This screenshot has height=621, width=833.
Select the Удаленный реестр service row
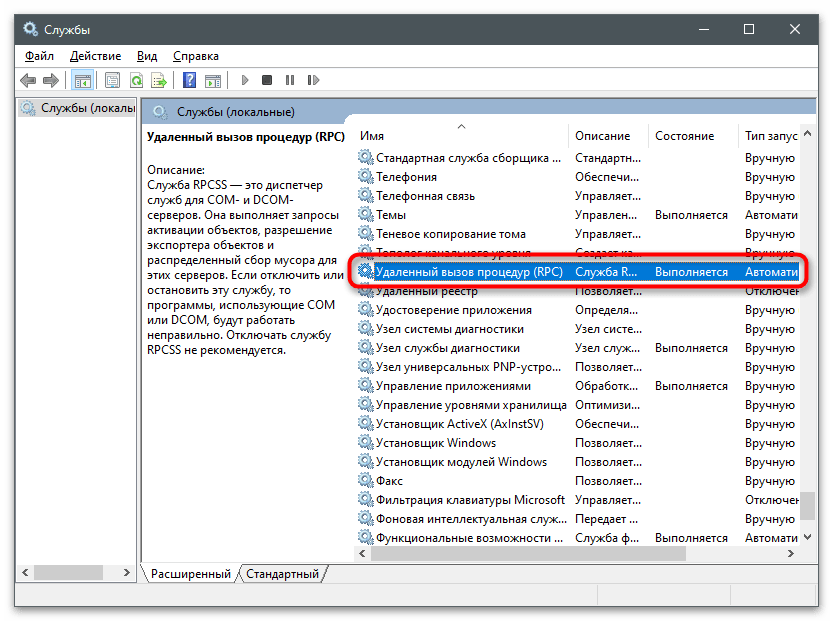426,291
